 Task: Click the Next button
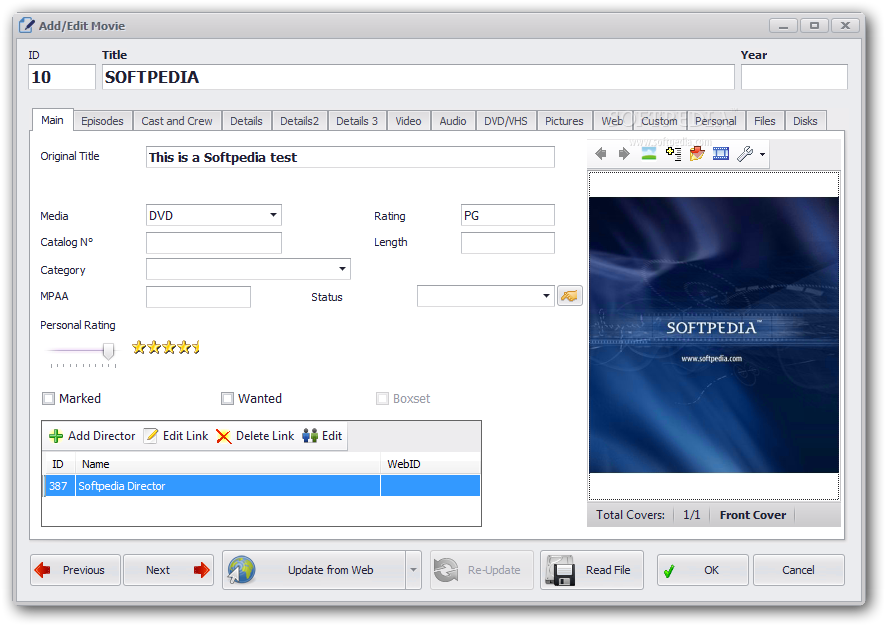click(168, 570)
